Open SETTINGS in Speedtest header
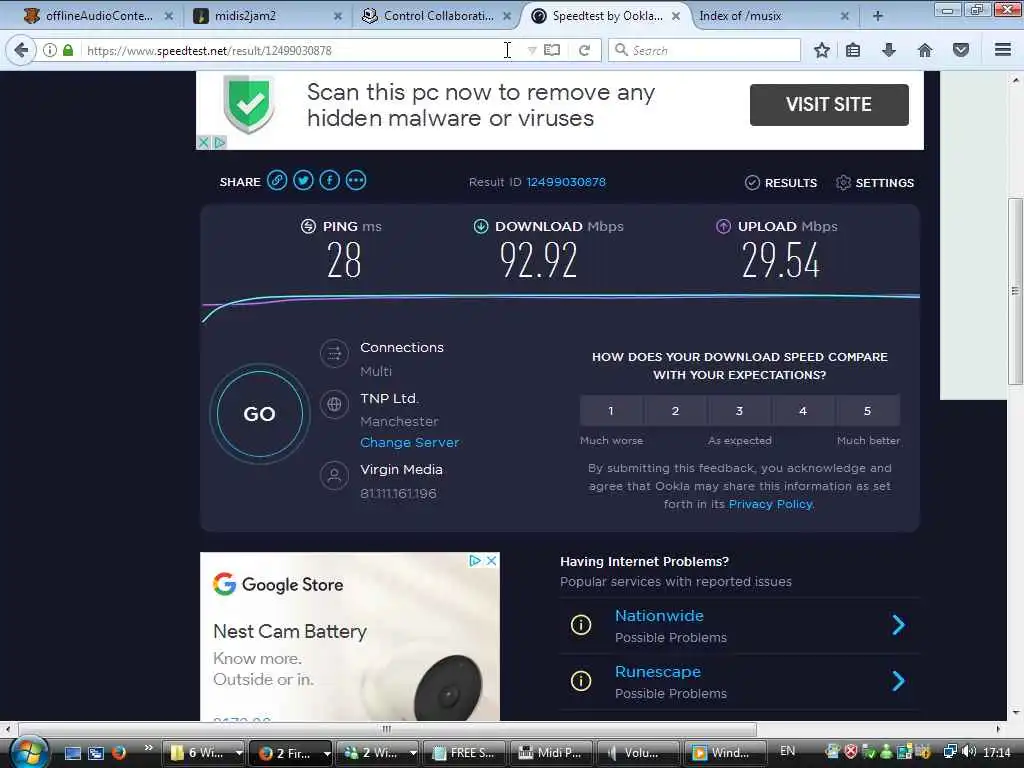The height and width of the screenshot is (768, 1024). point(875,183)
